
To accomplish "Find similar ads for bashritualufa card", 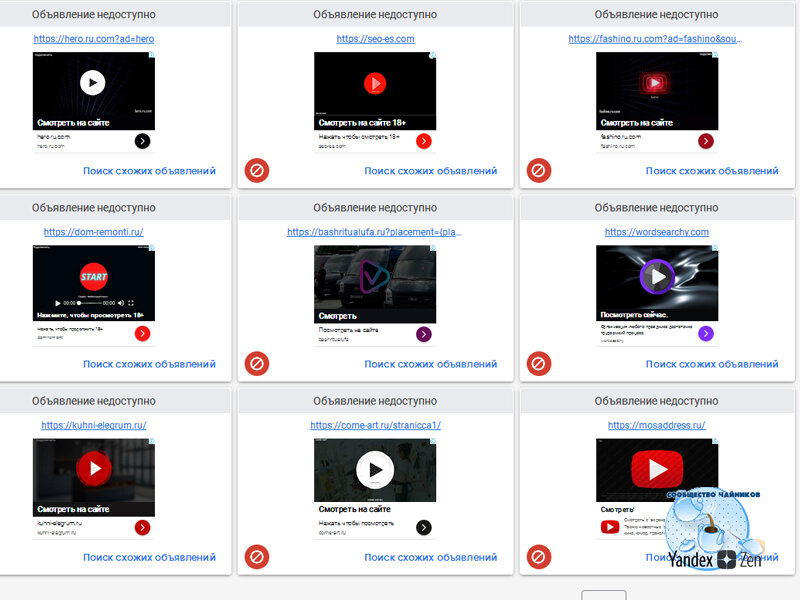I will point(431,364).
